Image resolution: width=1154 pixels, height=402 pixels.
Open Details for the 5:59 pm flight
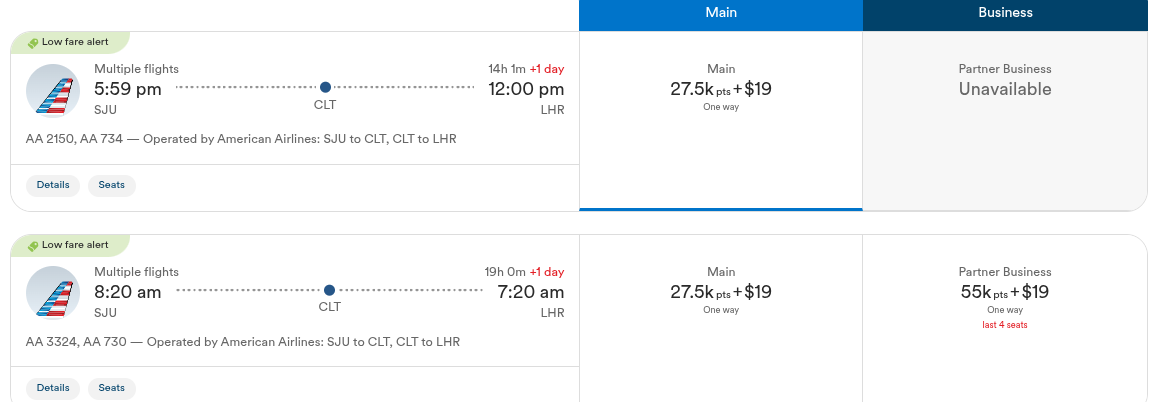53,185
